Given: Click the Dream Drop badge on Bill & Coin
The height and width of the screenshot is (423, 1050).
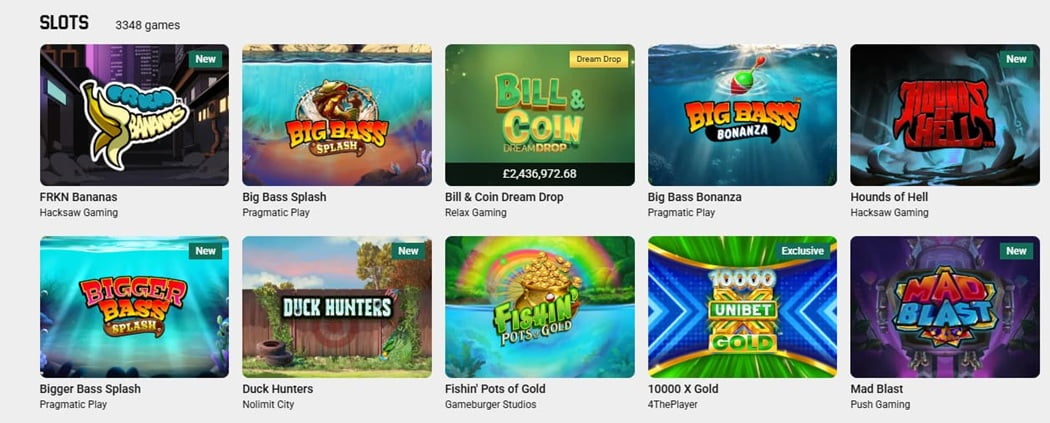Looking at the screenshot, I should coord(599,59).
